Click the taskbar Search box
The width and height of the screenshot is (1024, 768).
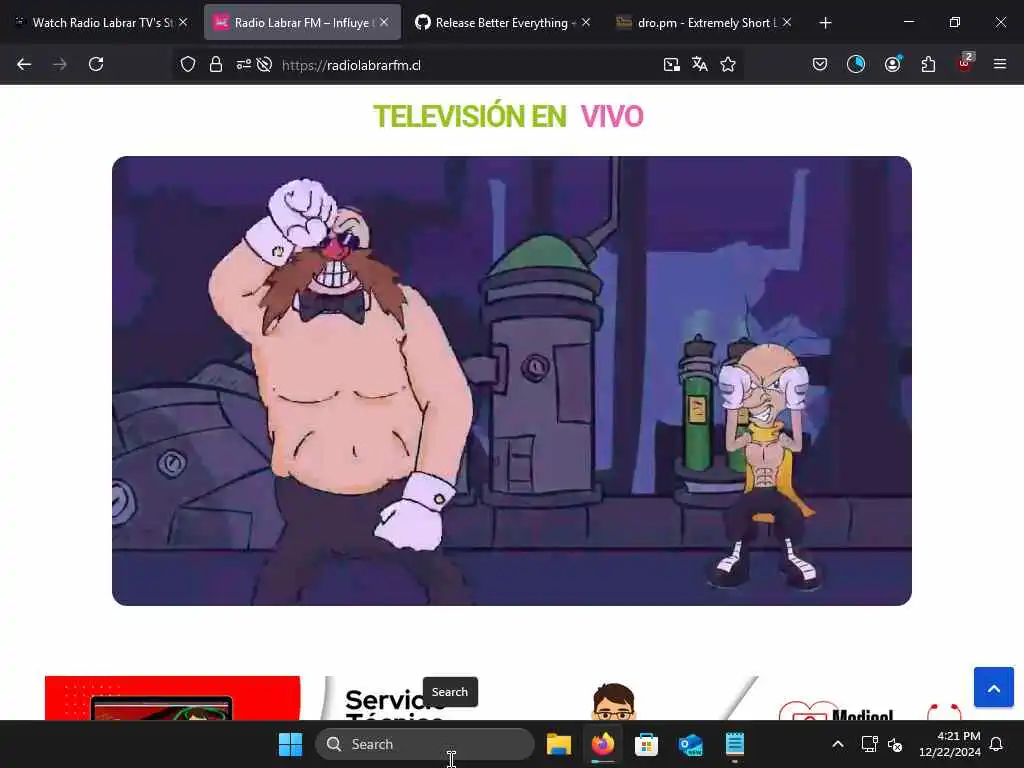pyautogui.click(x=424, y=744)
